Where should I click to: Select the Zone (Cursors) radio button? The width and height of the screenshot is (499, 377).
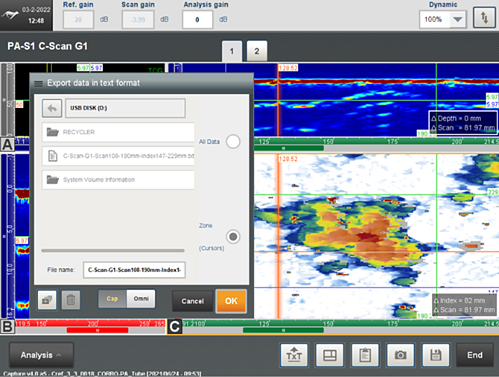[x=233, y=237]
